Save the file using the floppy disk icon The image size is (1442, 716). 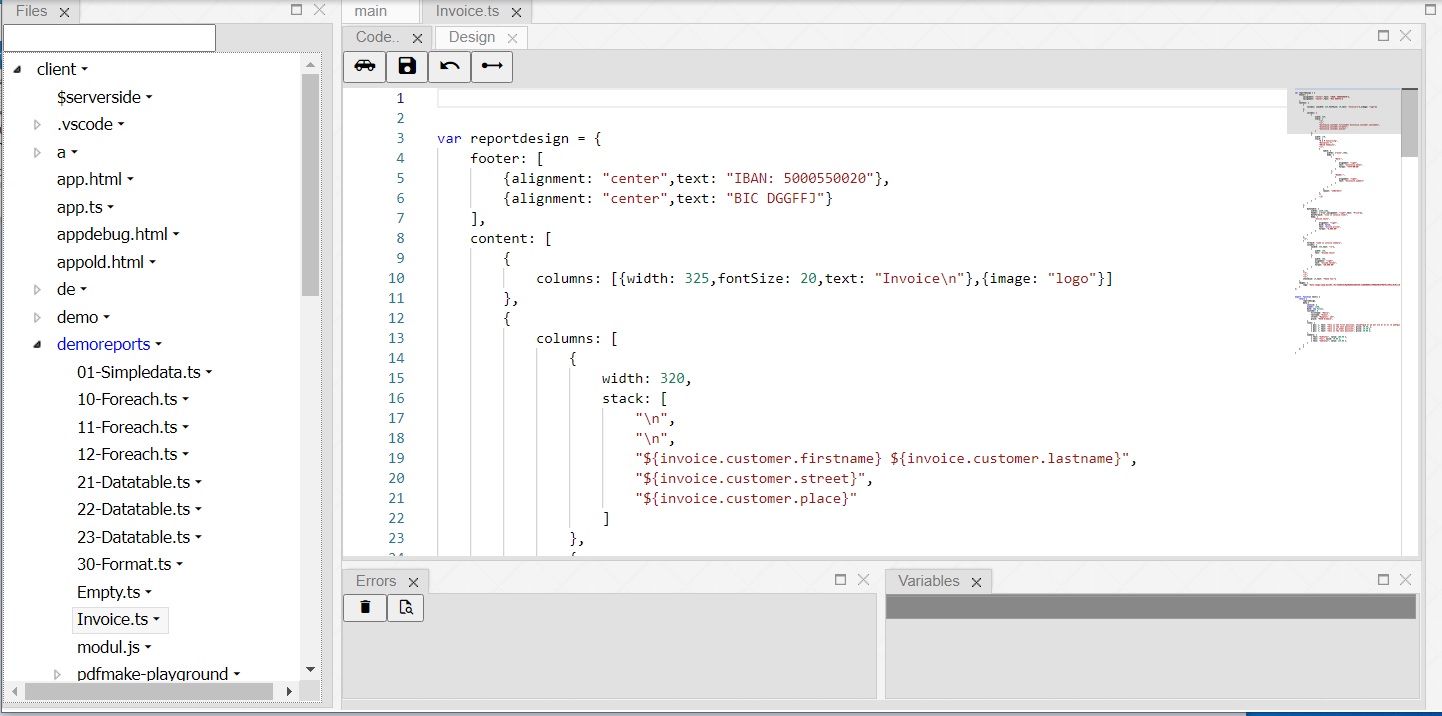406,66
